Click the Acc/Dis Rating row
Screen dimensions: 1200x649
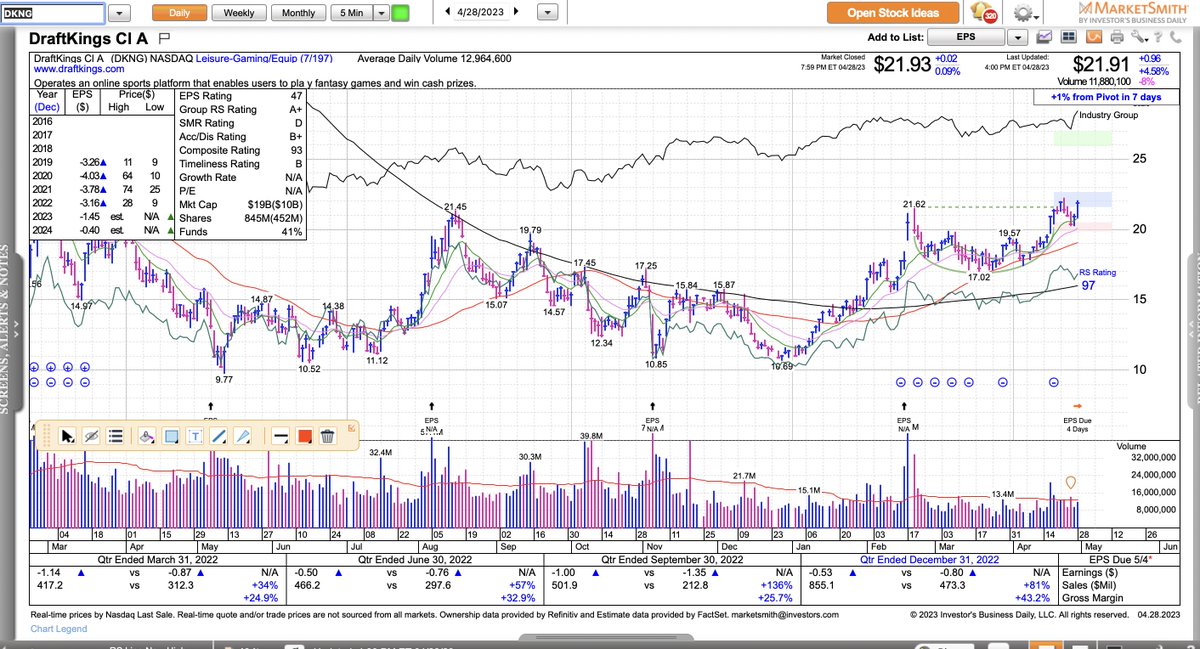click(x=239, y=137)
